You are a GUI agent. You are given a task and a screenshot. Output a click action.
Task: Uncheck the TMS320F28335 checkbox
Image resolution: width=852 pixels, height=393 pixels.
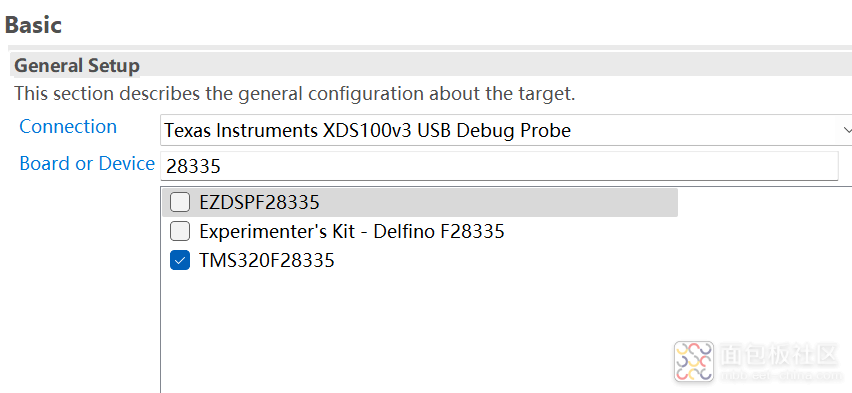180,260
